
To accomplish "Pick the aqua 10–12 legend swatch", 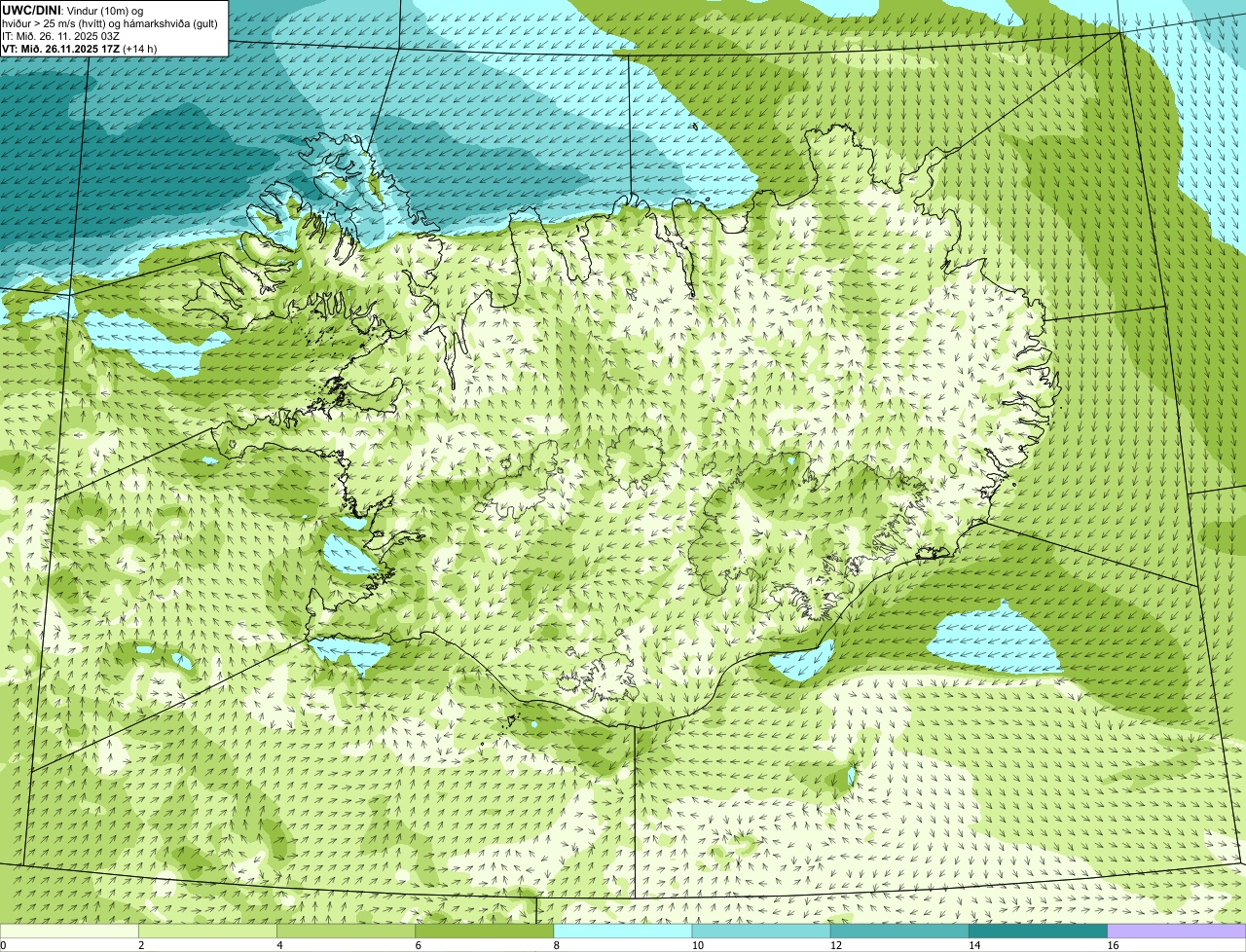I will pyautogui.click(x=761, y=931).
